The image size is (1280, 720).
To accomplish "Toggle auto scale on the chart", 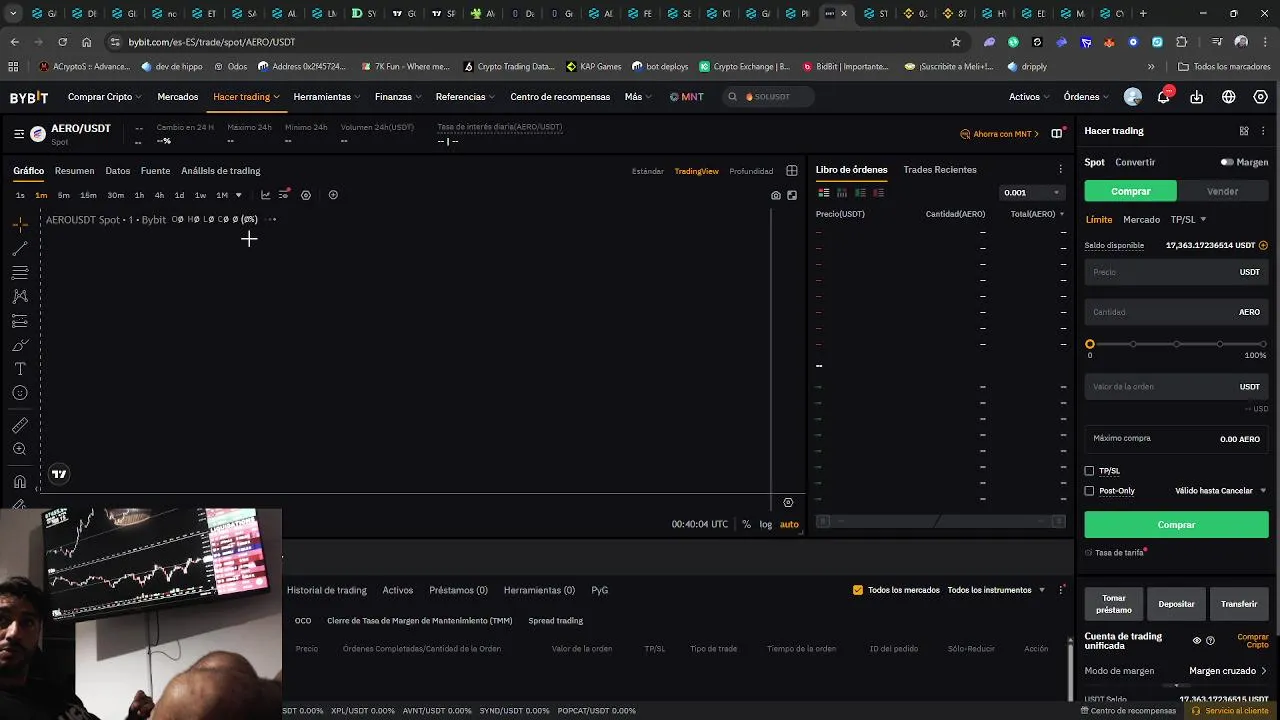I will pyautogui.click(x=789, y=524).
